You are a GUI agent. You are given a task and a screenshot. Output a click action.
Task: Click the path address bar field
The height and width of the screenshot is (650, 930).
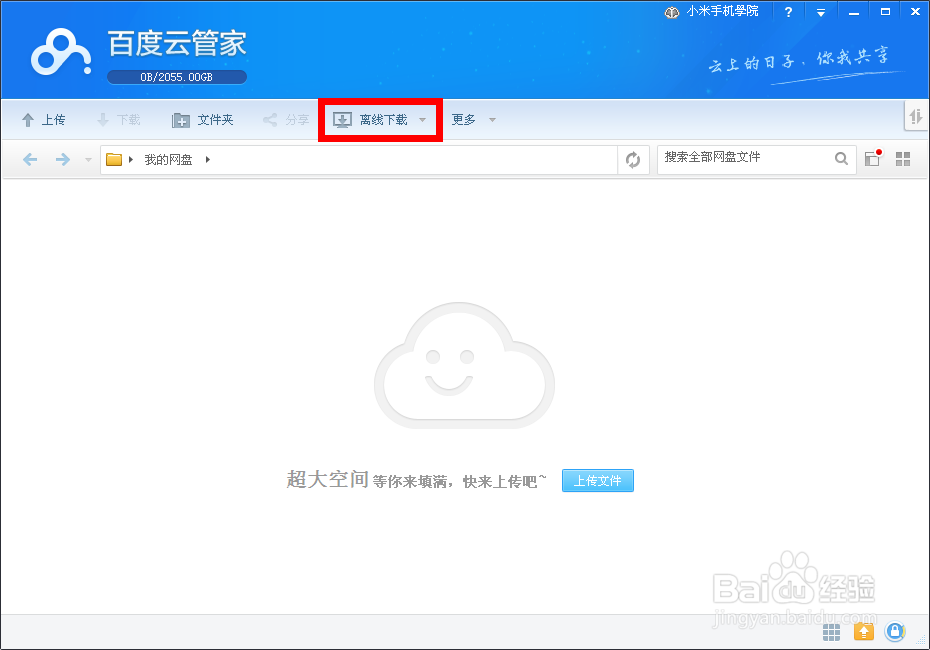pos(359,160)
